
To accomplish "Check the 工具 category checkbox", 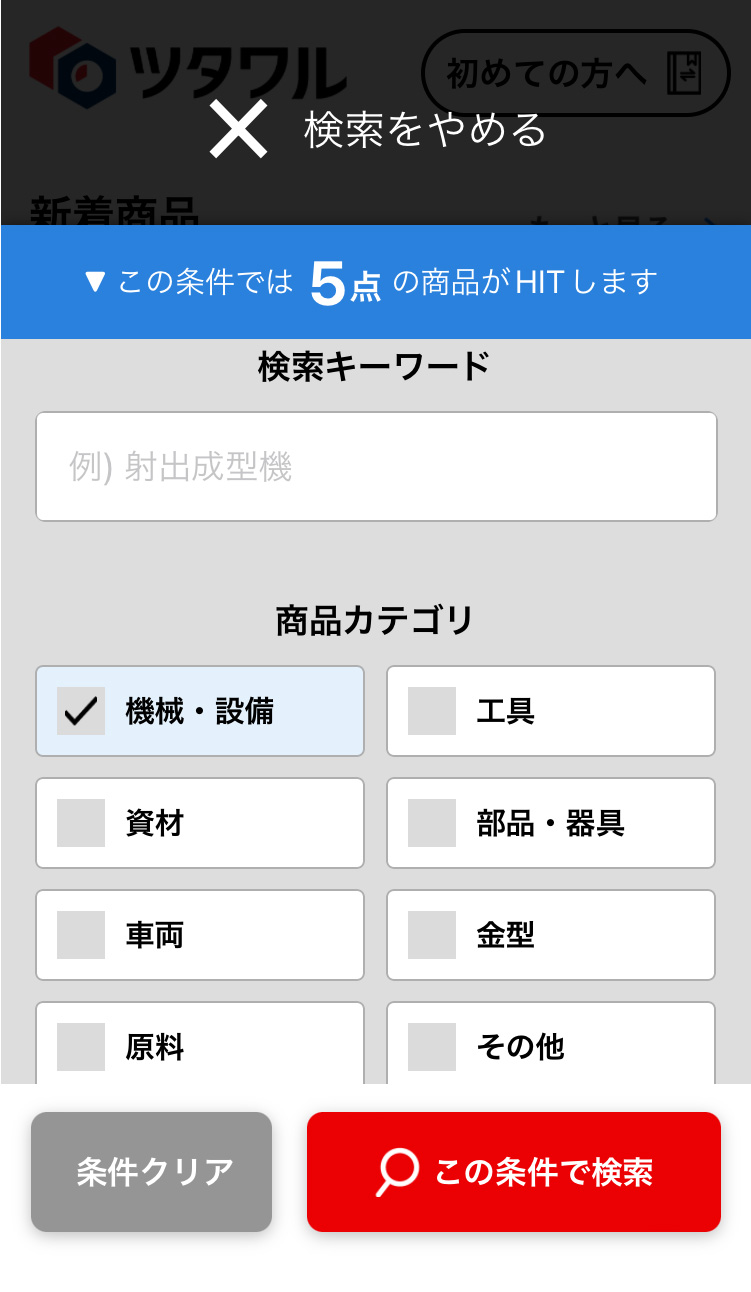I will point(432,711).
